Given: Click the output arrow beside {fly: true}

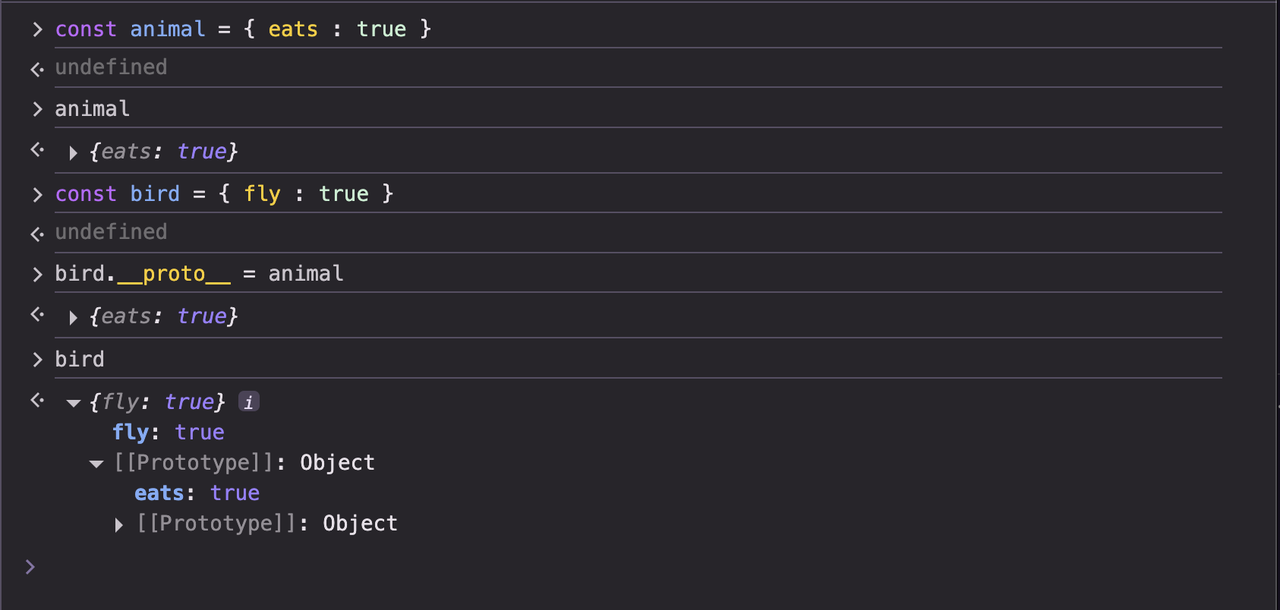Looking at the screenshot, I should 37,401.
